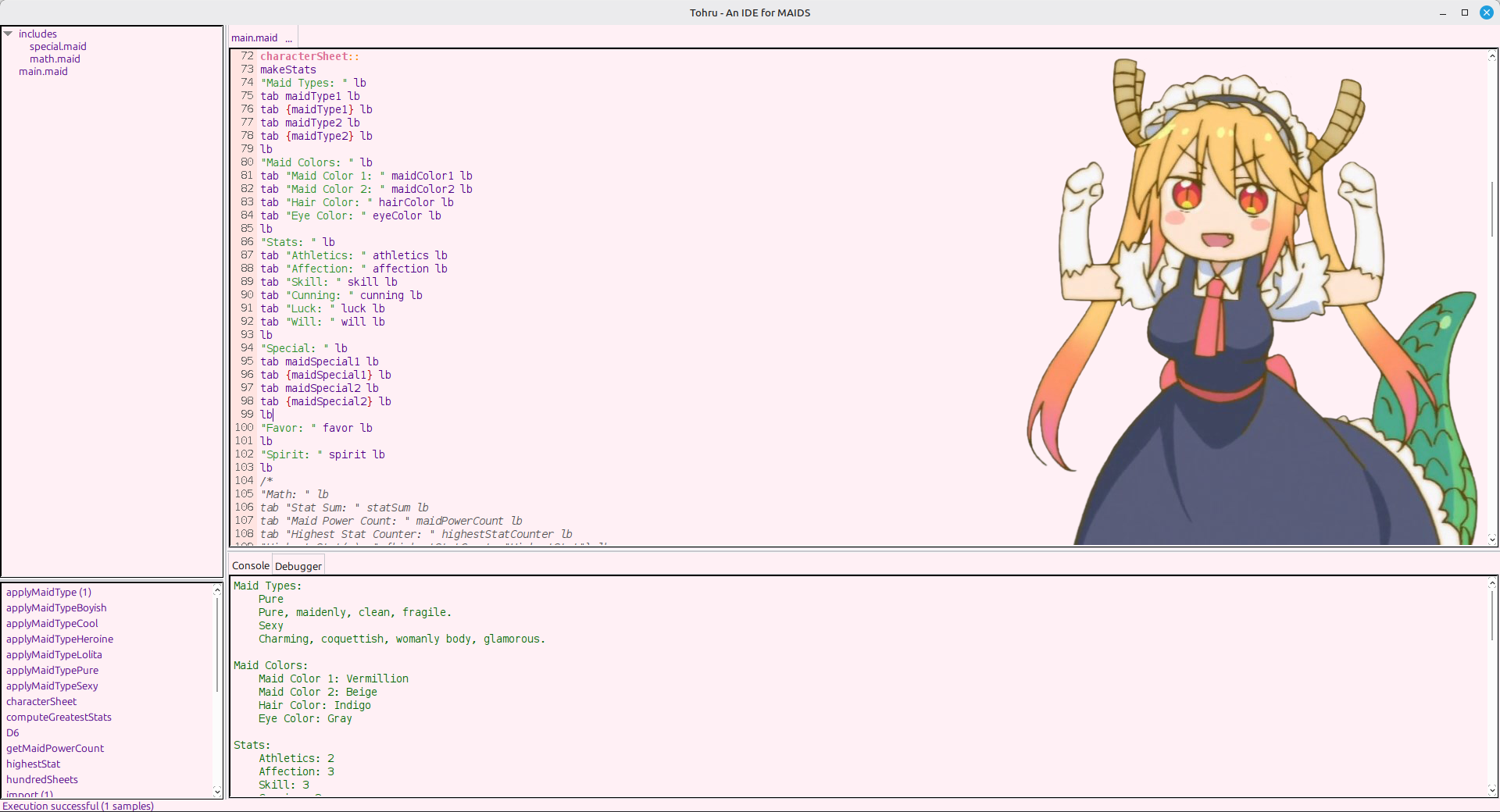1500x812 pixels.
Task: Jump to computeGreatestStats function
Action: 59,717
